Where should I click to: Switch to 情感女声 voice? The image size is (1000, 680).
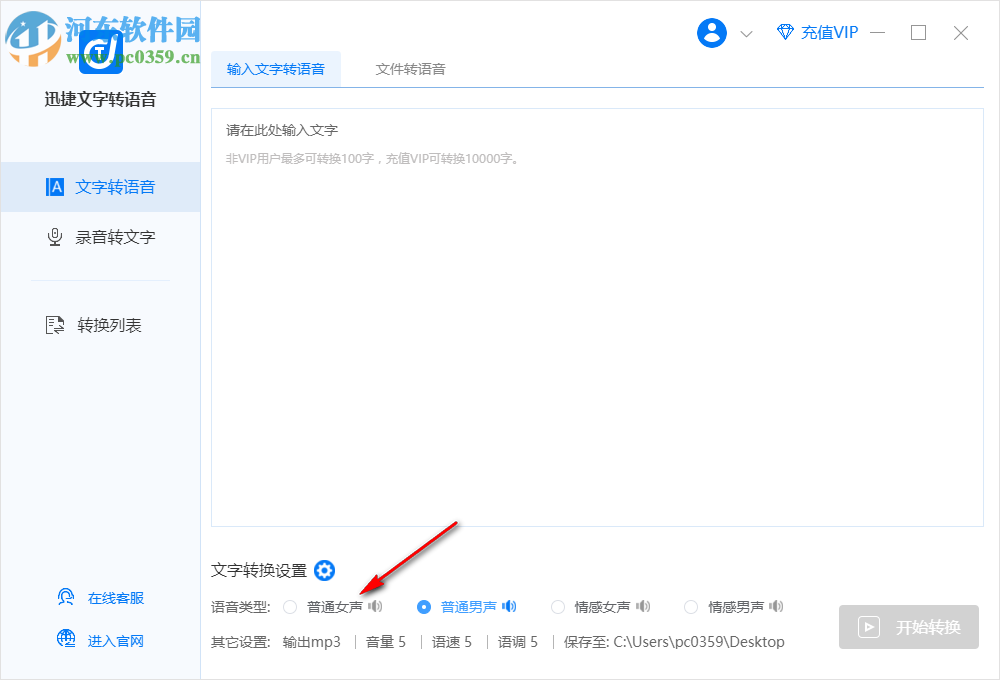click(x=557, y=606)
